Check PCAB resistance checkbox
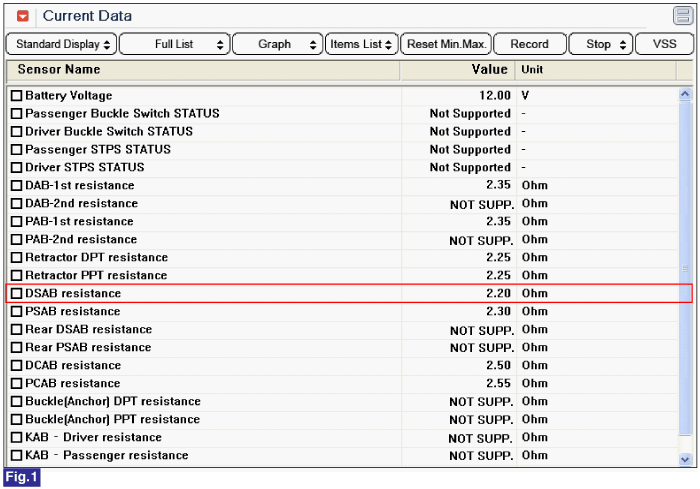 (17, 384)
